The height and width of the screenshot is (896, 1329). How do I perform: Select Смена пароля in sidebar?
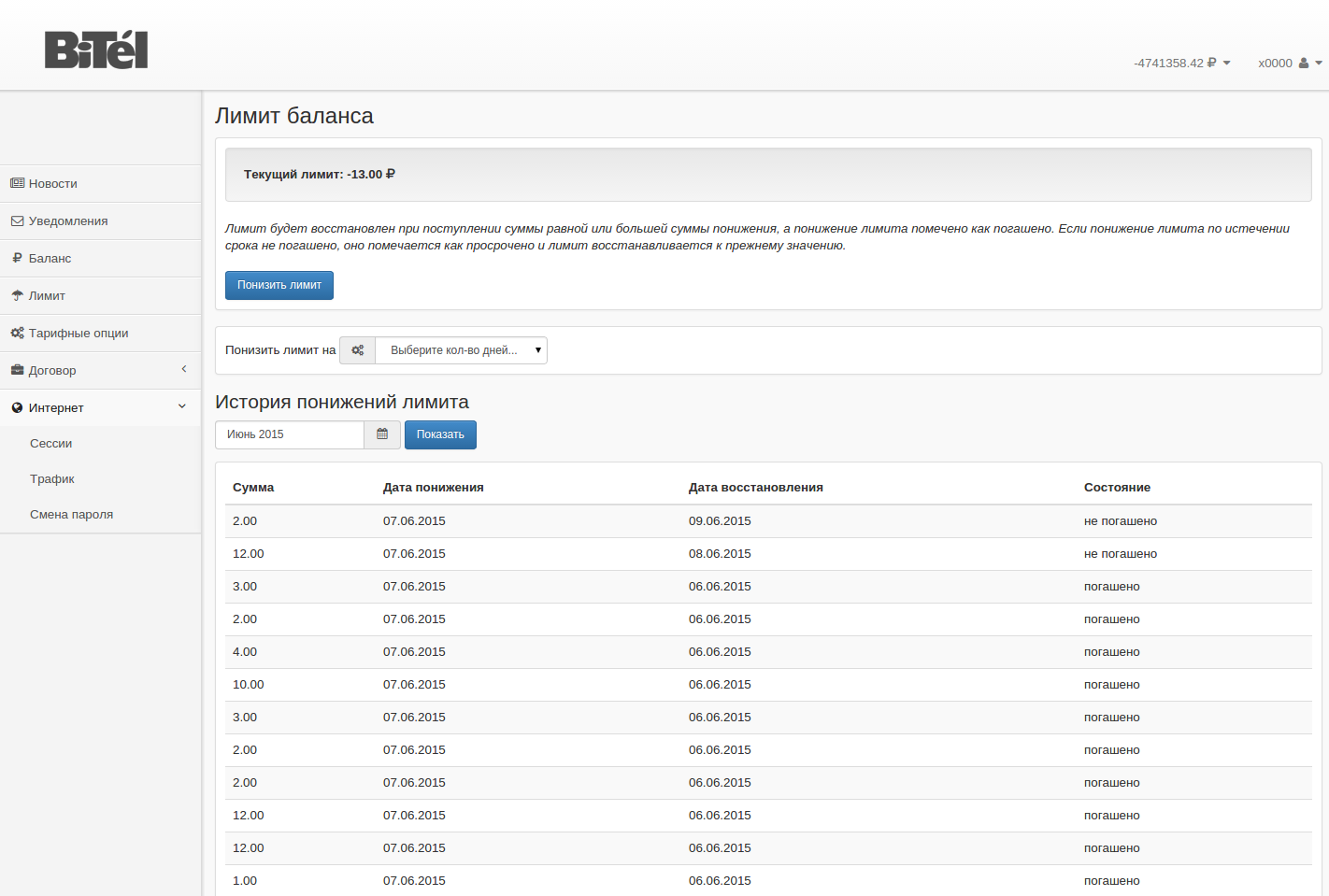coord(71,515)
